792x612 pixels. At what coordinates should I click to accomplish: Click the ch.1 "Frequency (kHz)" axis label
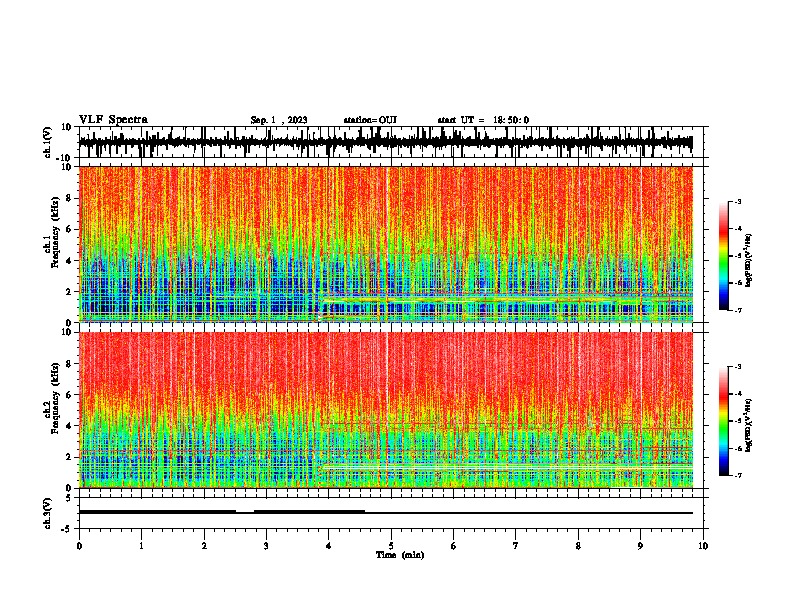56,232
